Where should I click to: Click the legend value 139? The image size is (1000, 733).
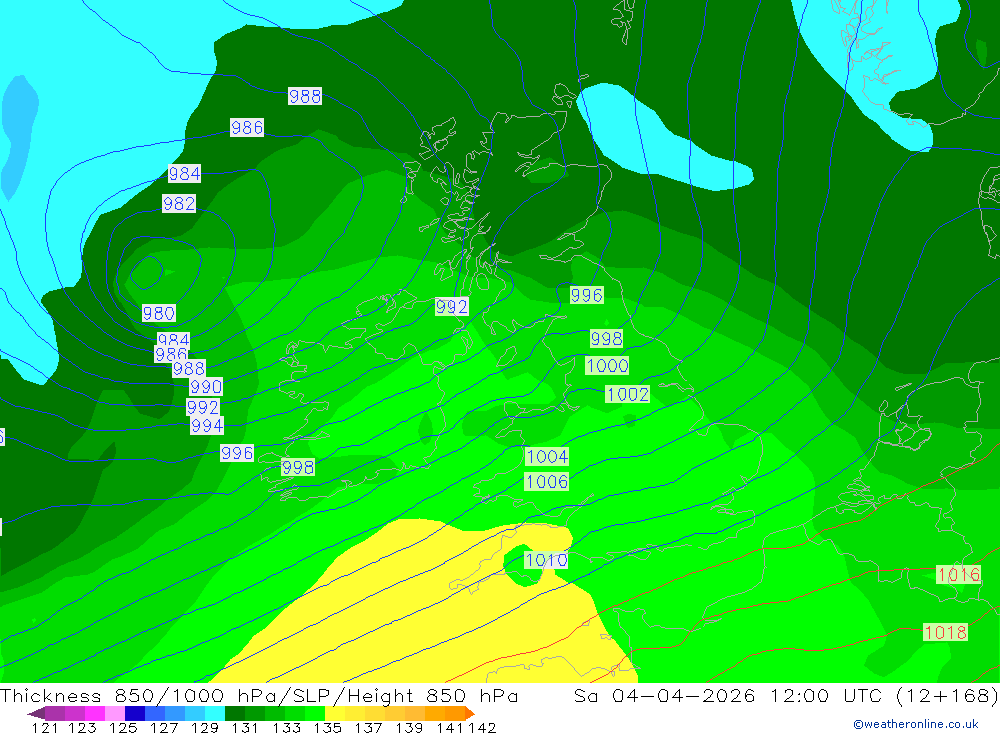point(409,728)
